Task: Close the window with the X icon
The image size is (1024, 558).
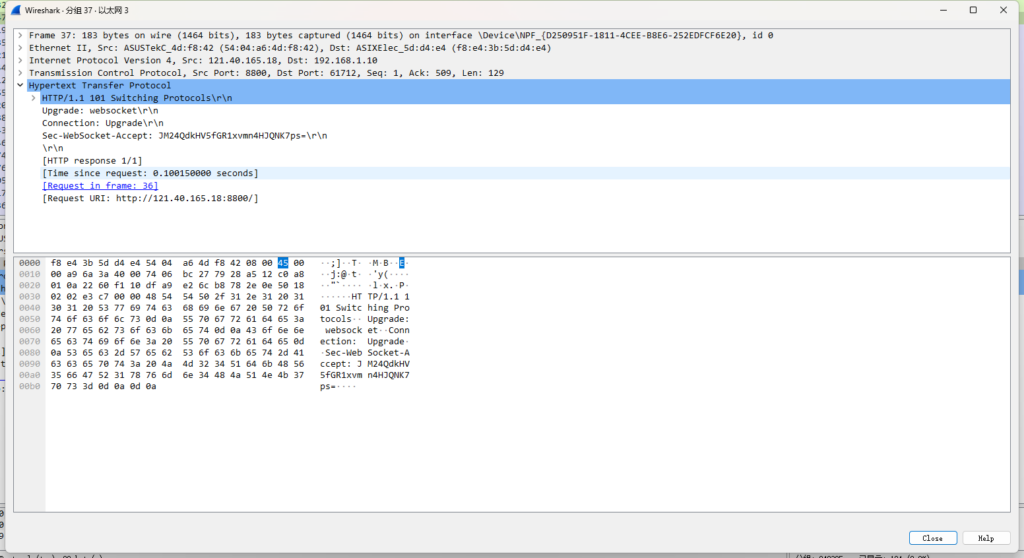Action: point(1003,10)
